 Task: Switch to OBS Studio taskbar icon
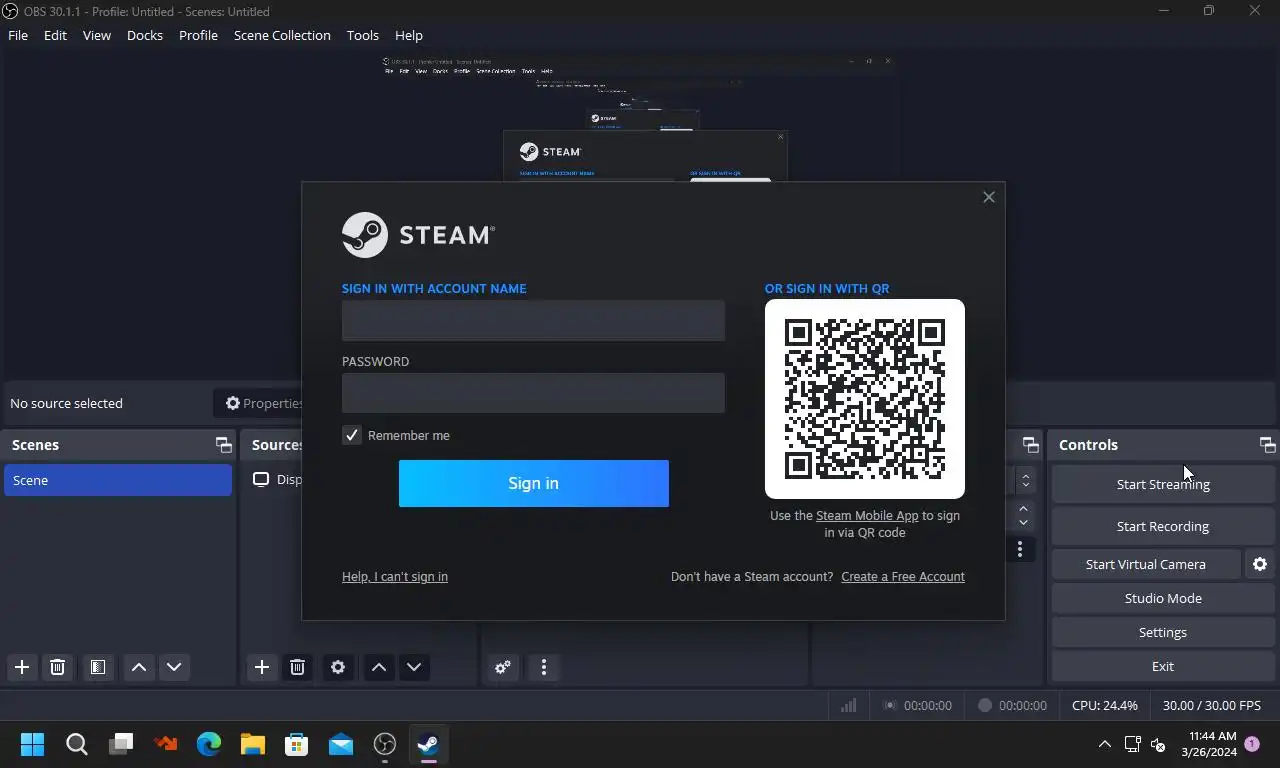385,744
